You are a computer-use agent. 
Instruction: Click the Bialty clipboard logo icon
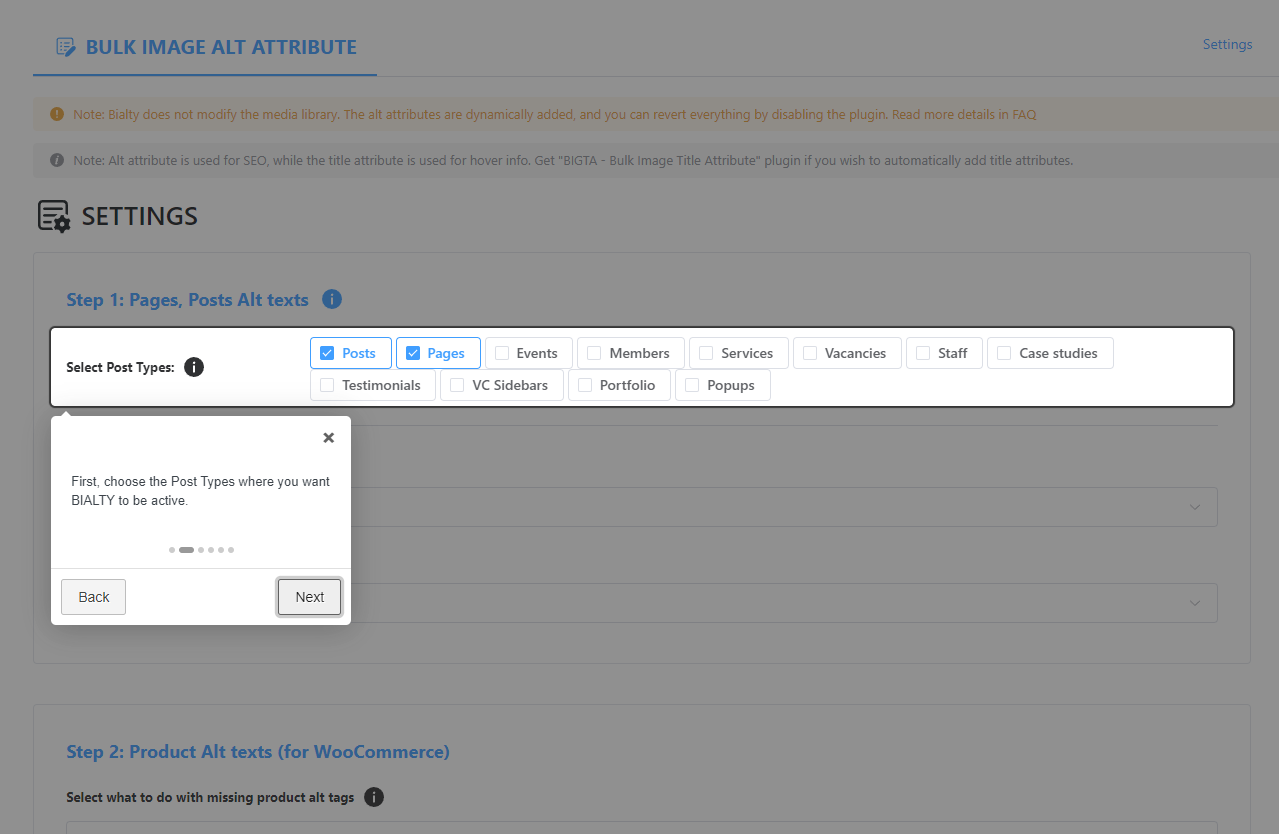click(65, 46)
